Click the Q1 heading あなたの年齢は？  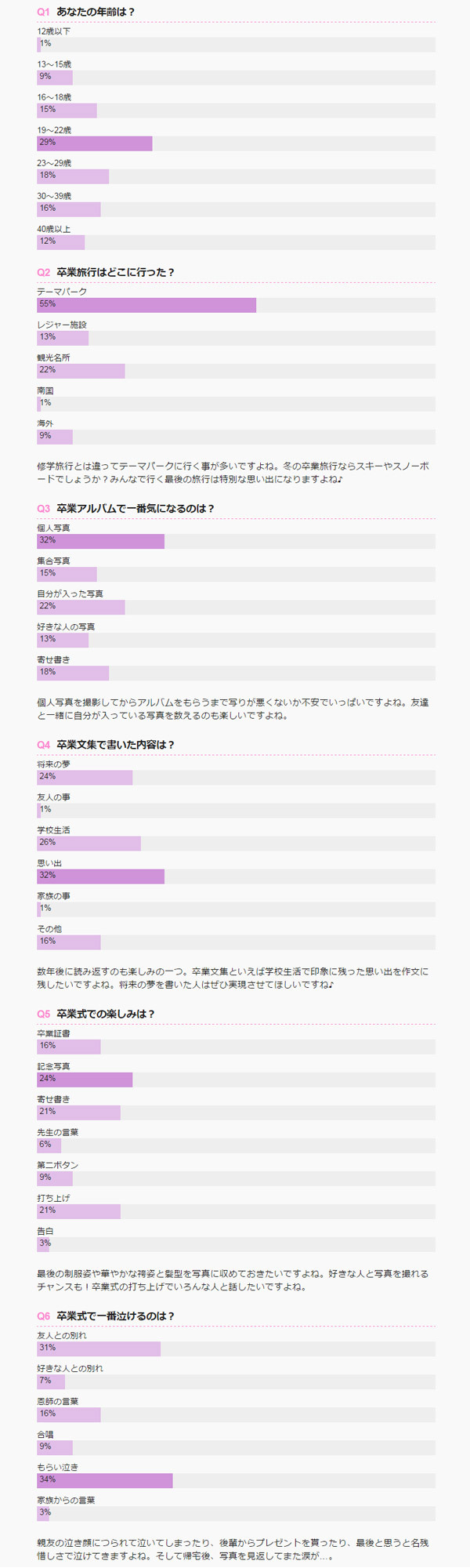96,13
